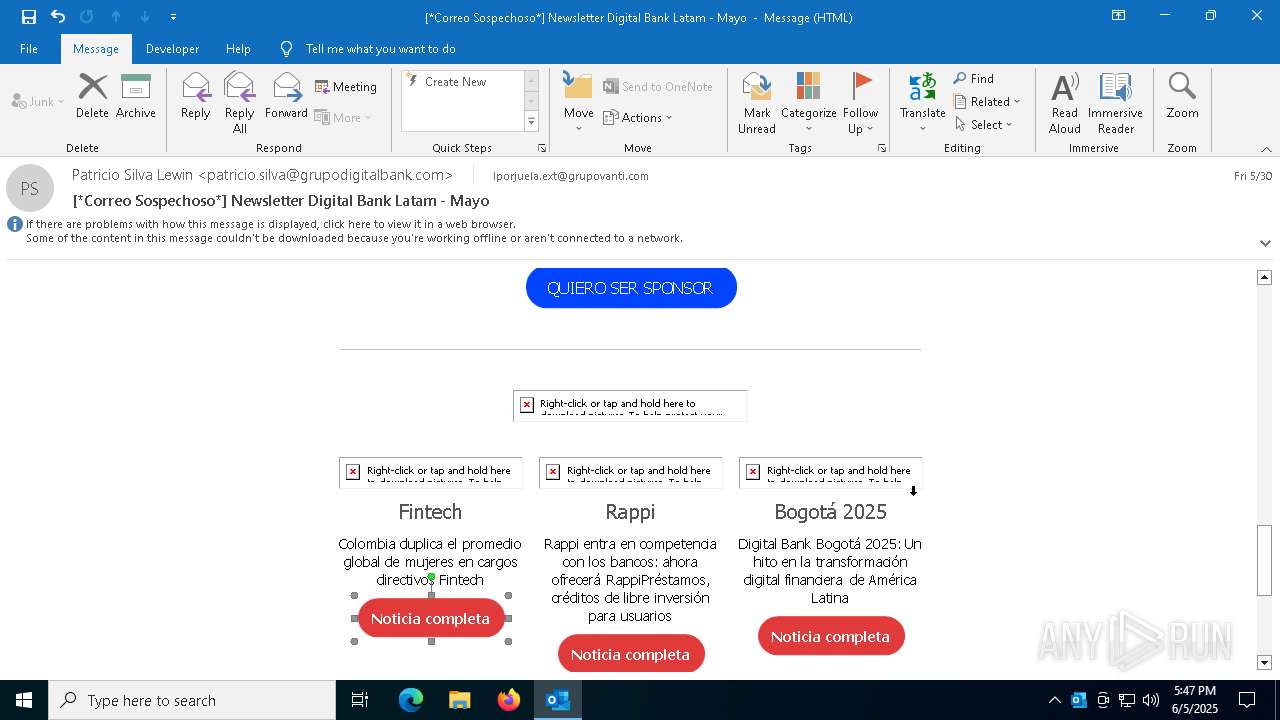
Task: Open the Junk dropdown
Action: (x=38, y=101)
